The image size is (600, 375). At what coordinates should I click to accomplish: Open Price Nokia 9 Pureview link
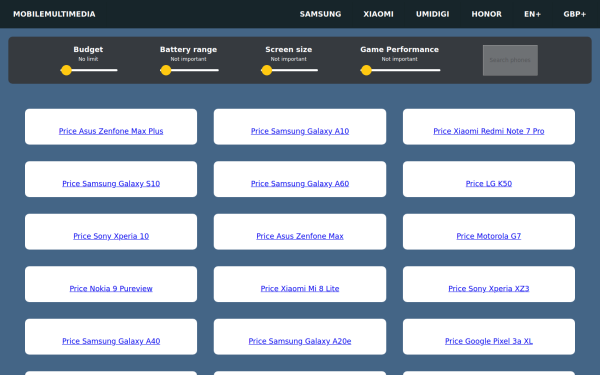coord(111,288)
